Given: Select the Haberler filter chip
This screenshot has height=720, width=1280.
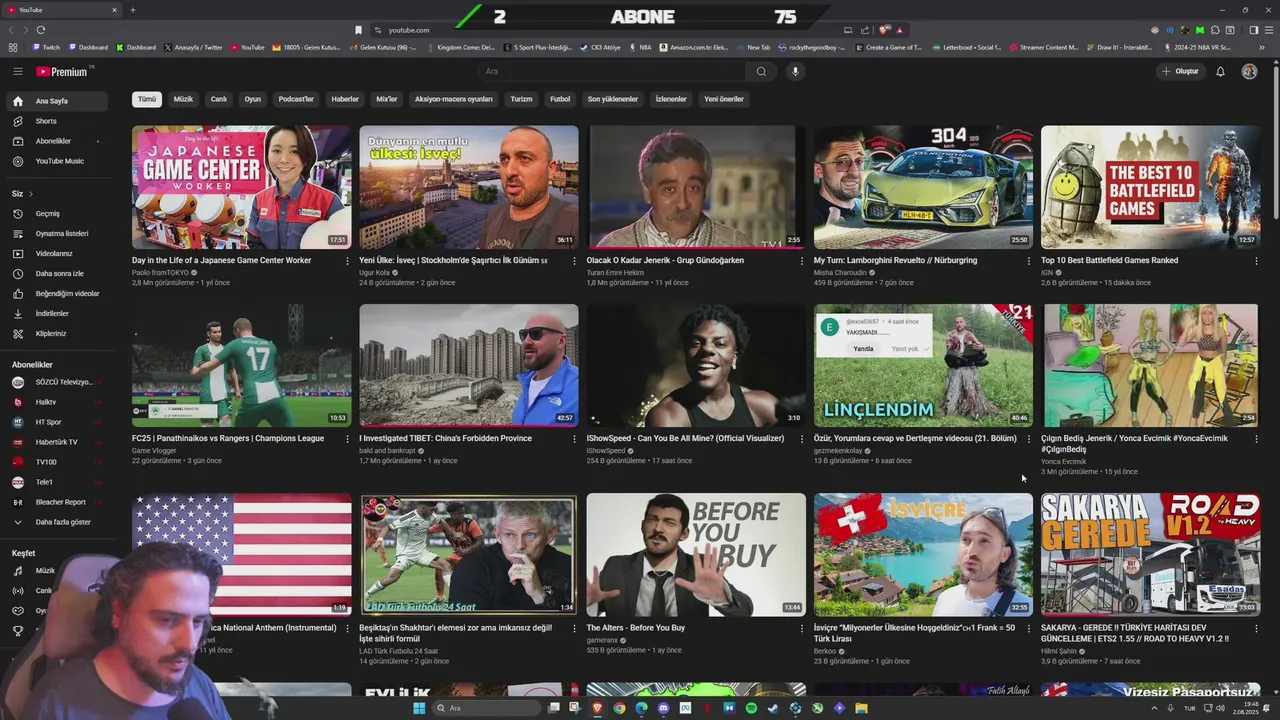Looking at the screenshot, I should 345,99.
